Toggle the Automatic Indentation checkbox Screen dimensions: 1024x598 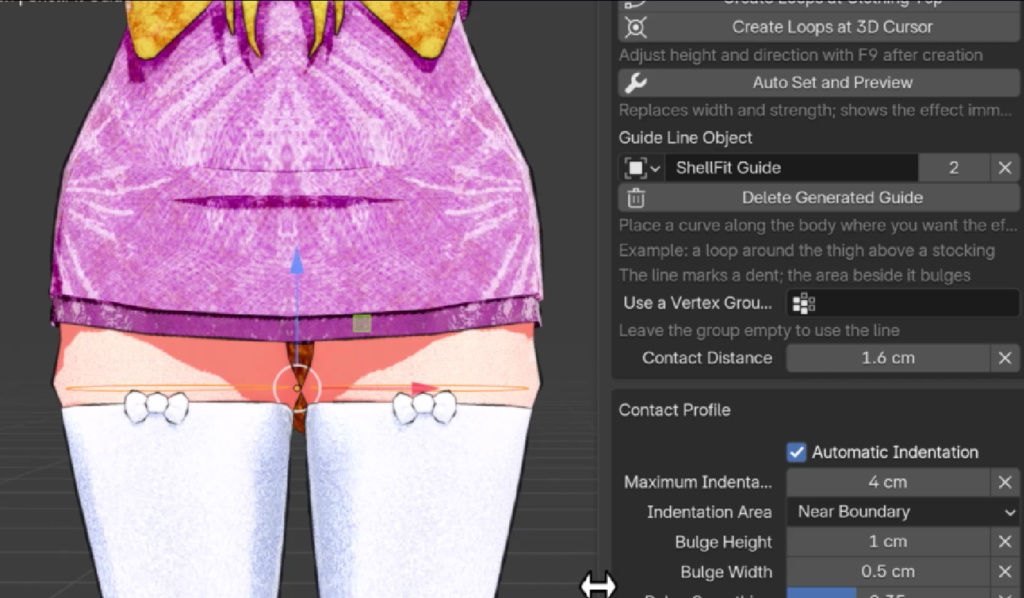pos(796,452)
